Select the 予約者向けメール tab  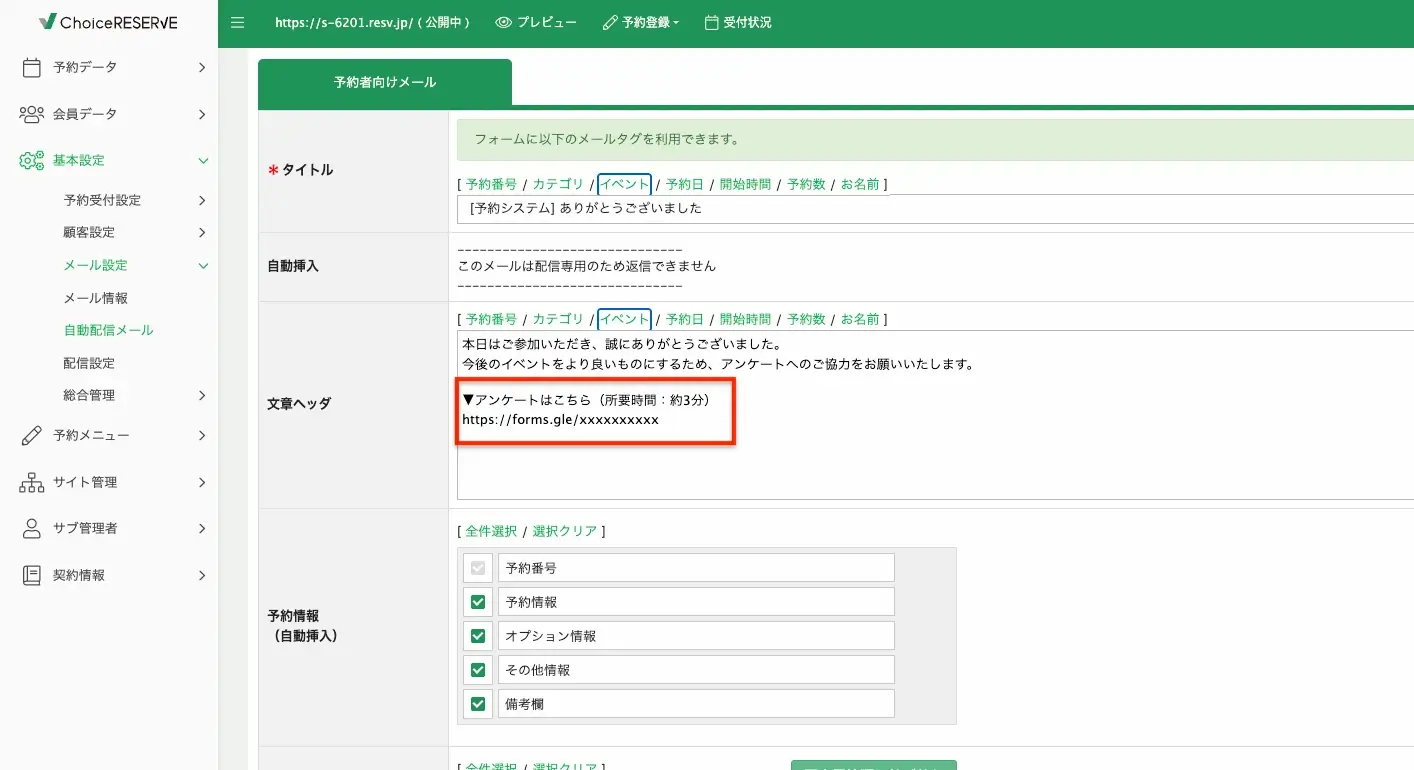coord(385,82)
